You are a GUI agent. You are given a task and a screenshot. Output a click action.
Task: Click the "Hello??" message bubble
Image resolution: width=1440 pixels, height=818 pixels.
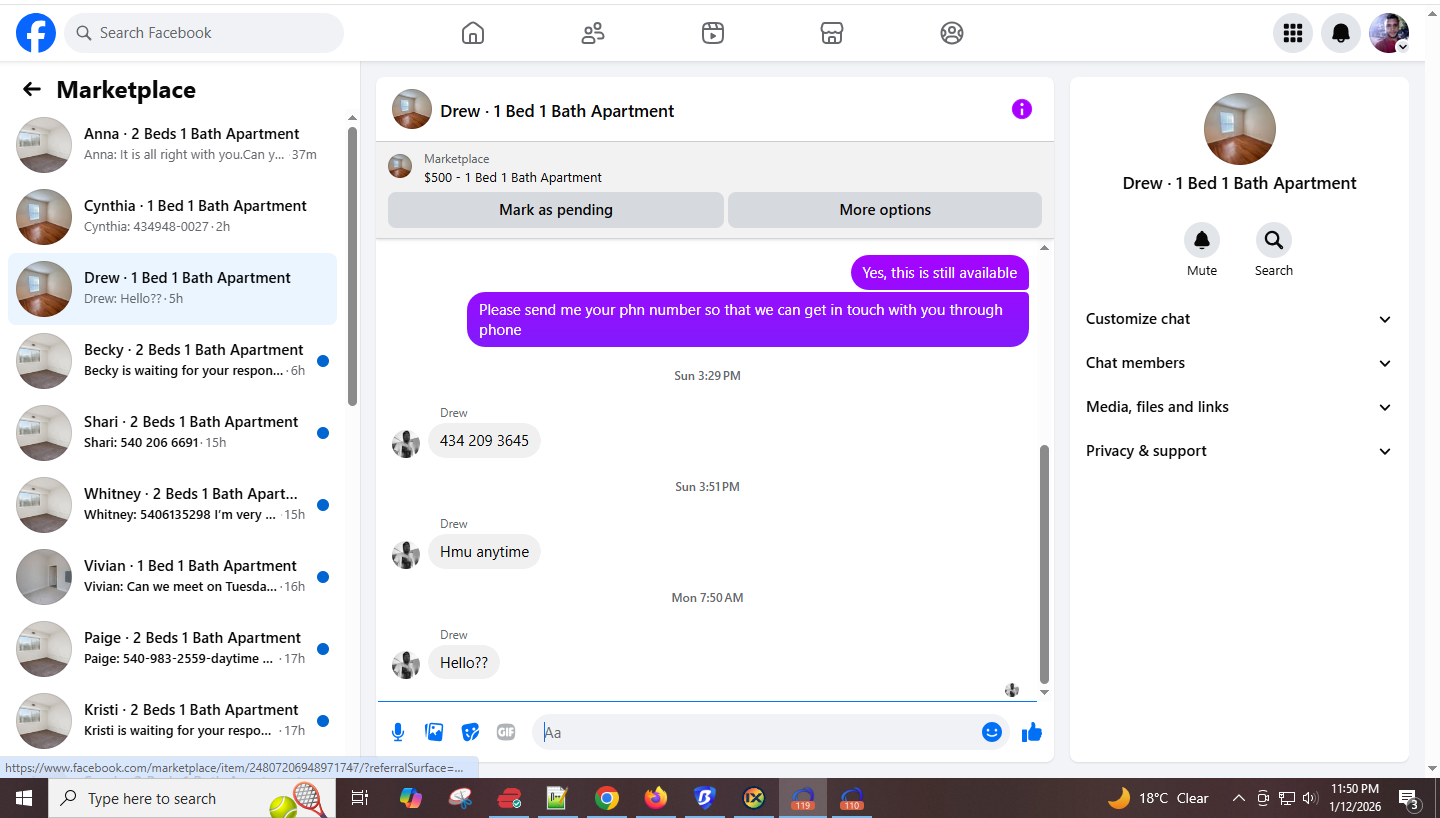464,662
